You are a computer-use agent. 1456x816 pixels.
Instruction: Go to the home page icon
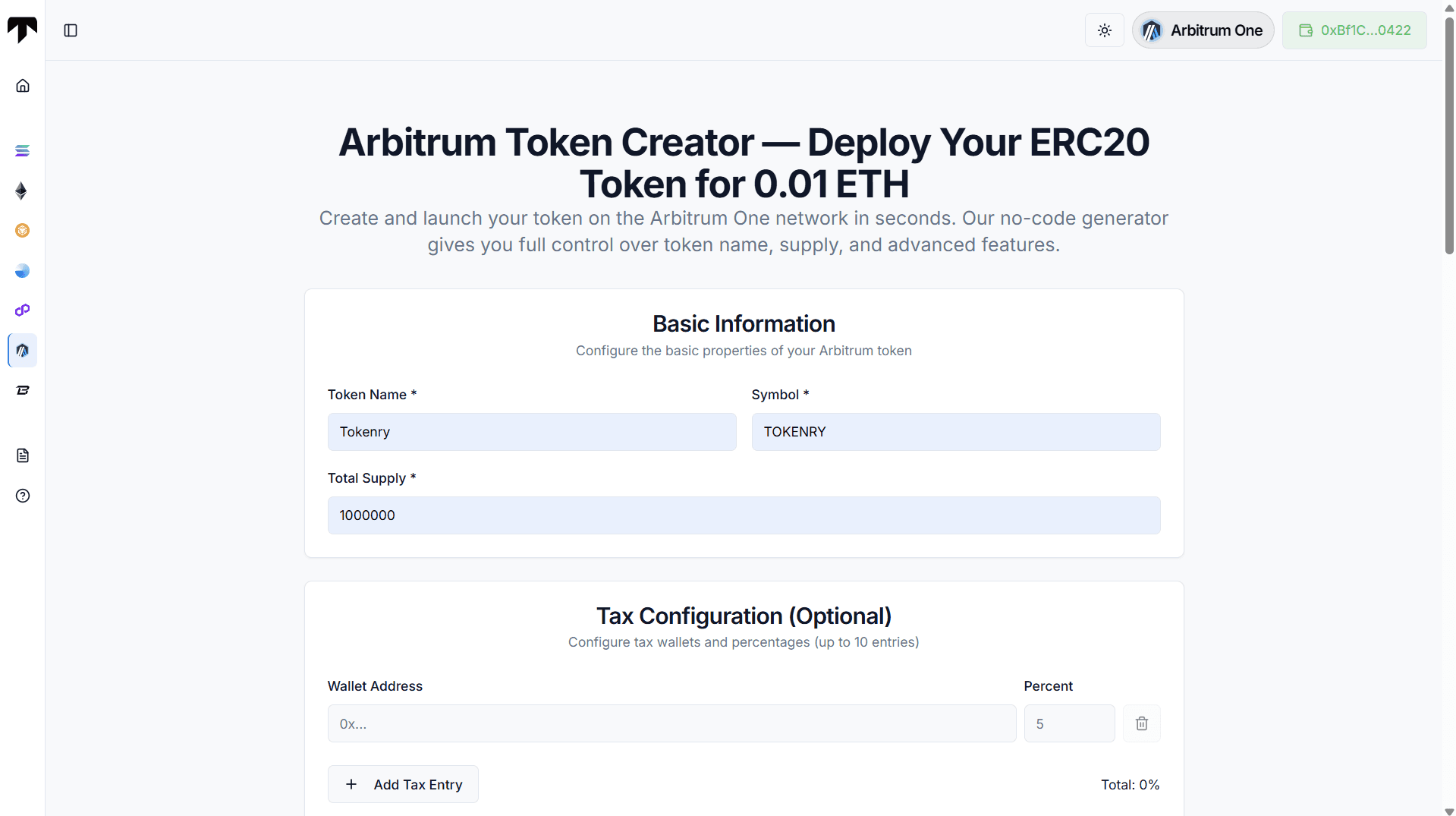pos(23,86)
